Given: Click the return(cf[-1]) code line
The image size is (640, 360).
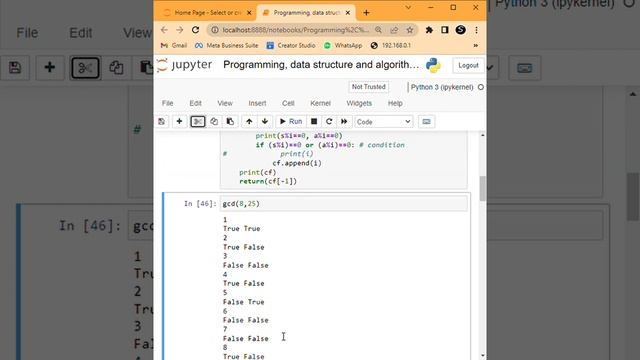Looking at the screenshot, I should coord(268,181).
